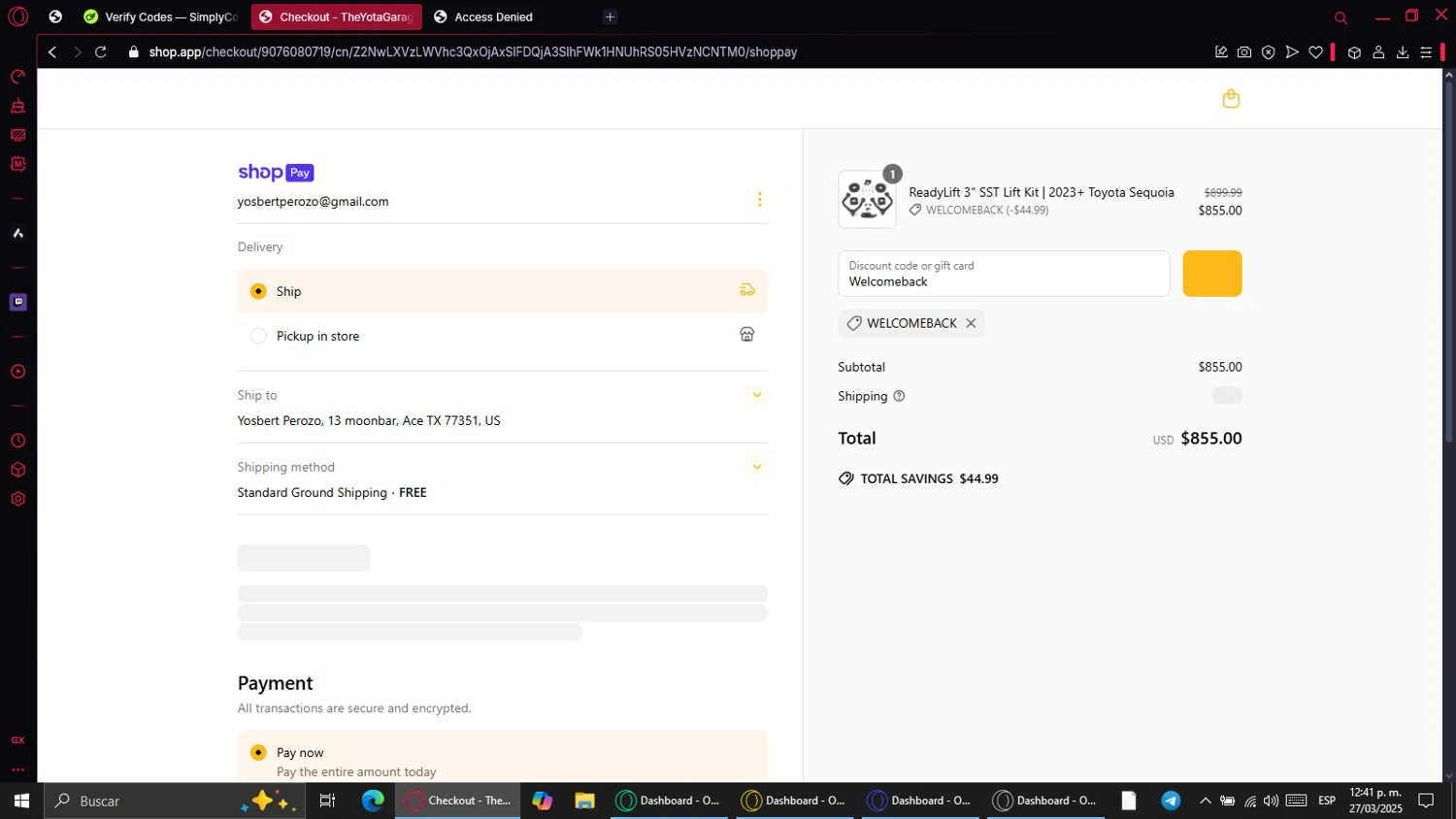Expand the Ship to address section
Image resolution: width=1456 pixels, height=819 pixels.
click(x=757, y=395)
